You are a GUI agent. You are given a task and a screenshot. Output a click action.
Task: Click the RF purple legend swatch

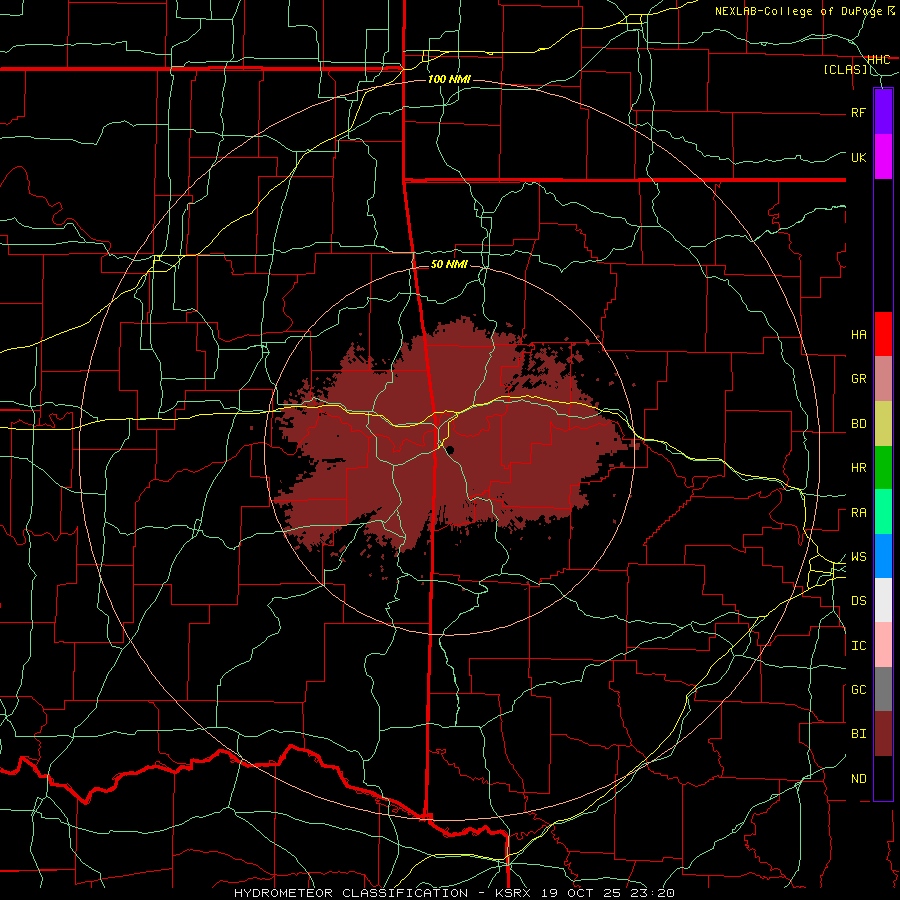pyautogui.click(x=883, y=112)
